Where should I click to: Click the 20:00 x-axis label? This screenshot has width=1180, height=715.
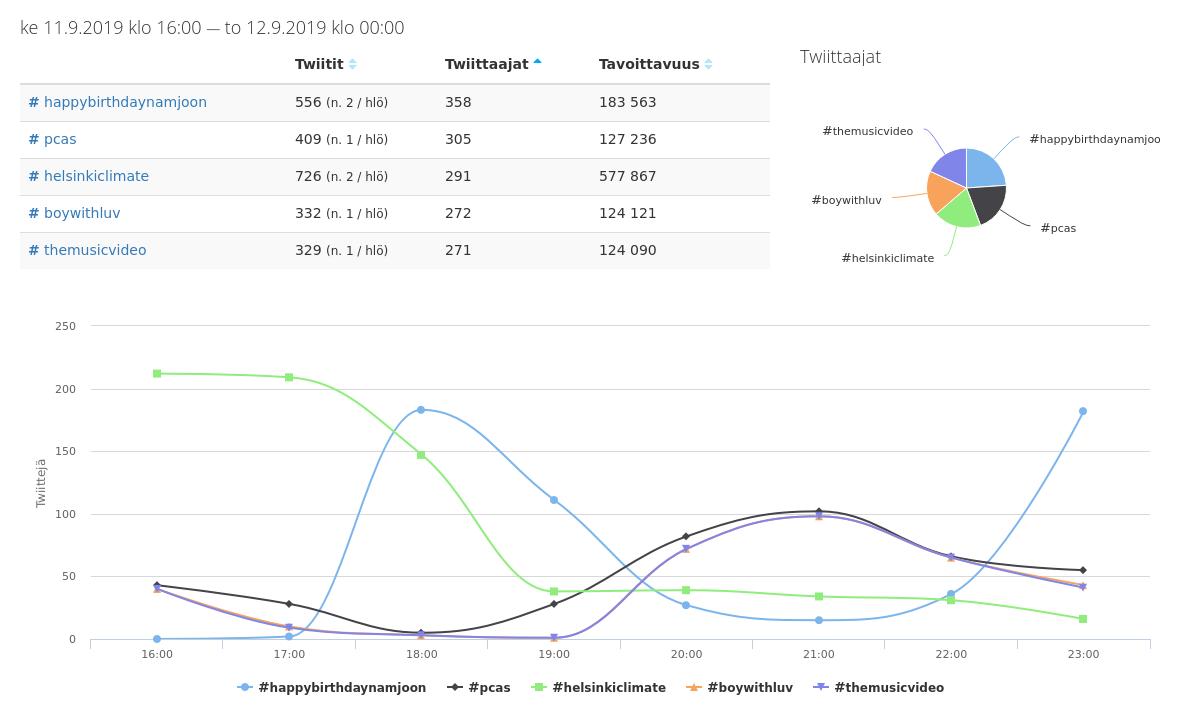pos(686,654)
